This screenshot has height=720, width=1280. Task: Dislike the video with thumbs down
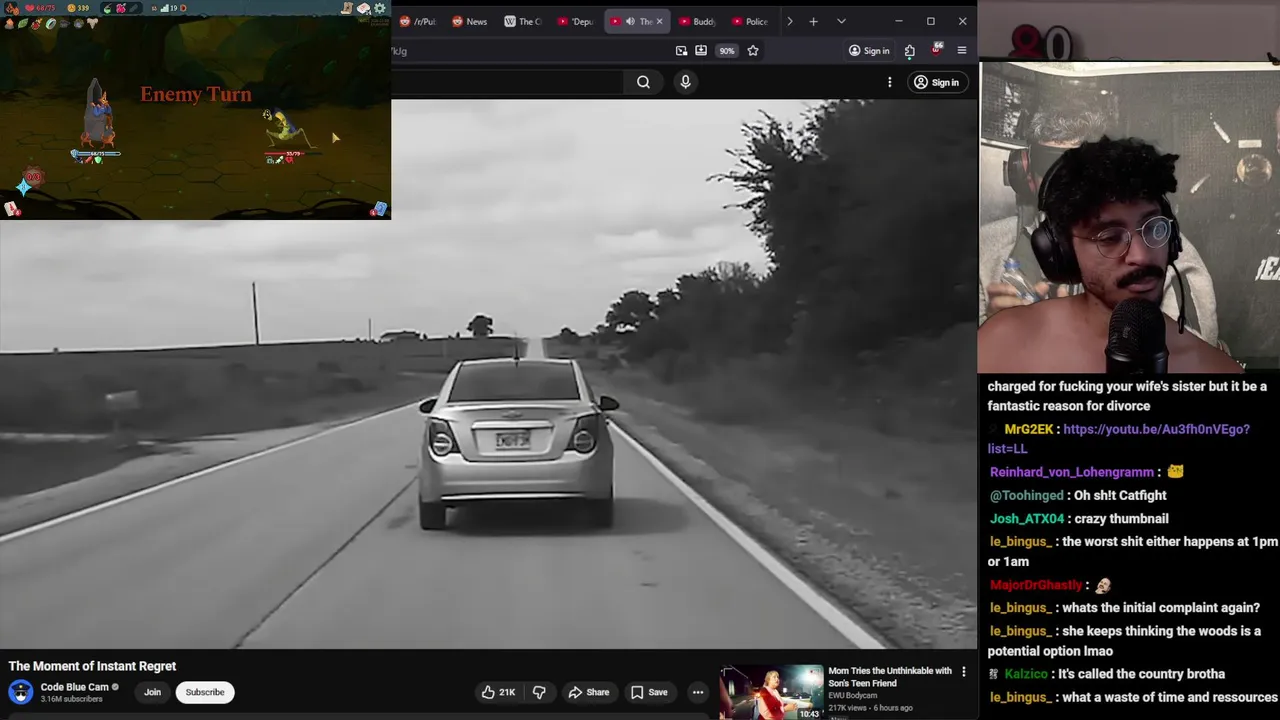click(539, 692)
